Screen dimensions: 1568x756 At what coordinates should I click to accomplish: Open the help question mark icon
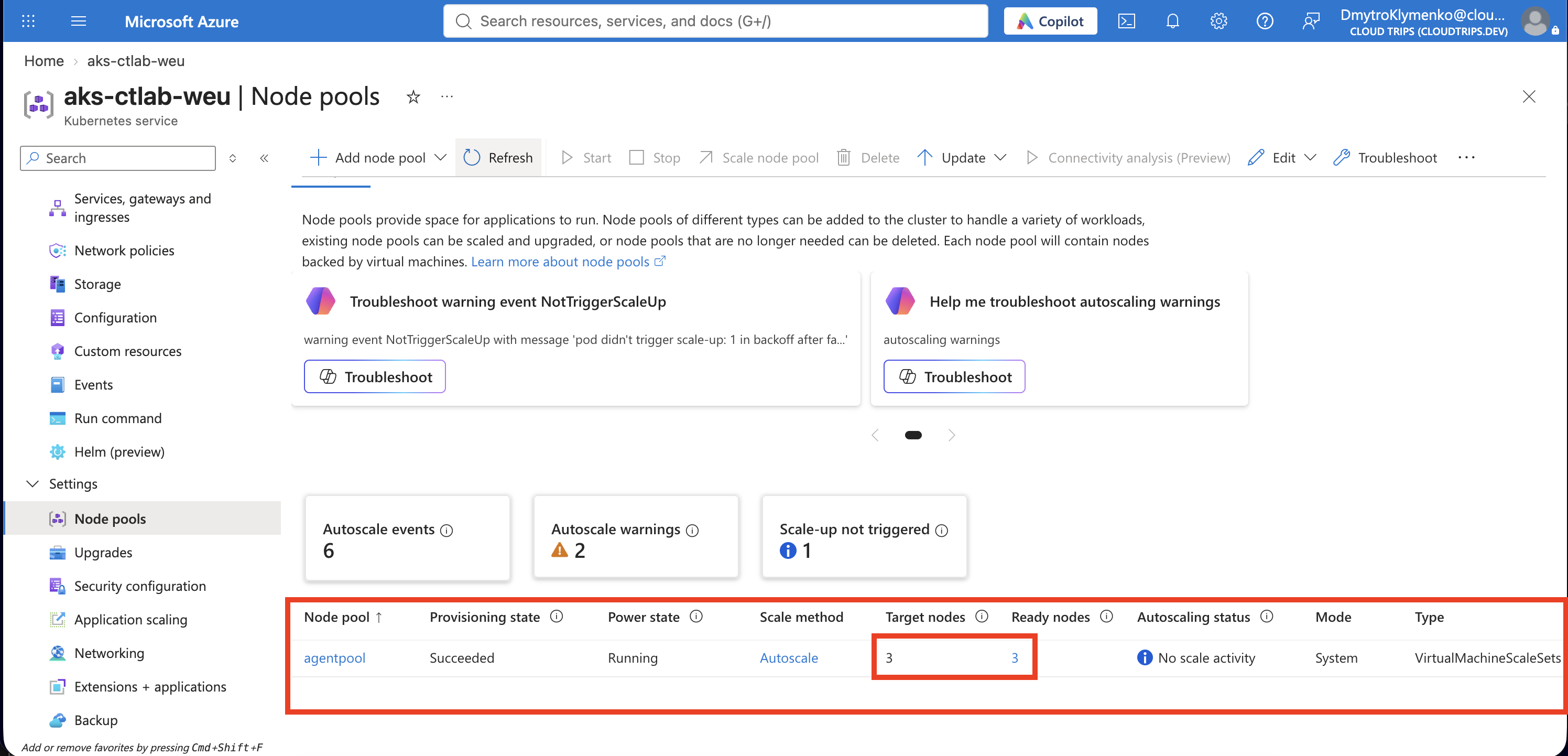pos(1264,21)
